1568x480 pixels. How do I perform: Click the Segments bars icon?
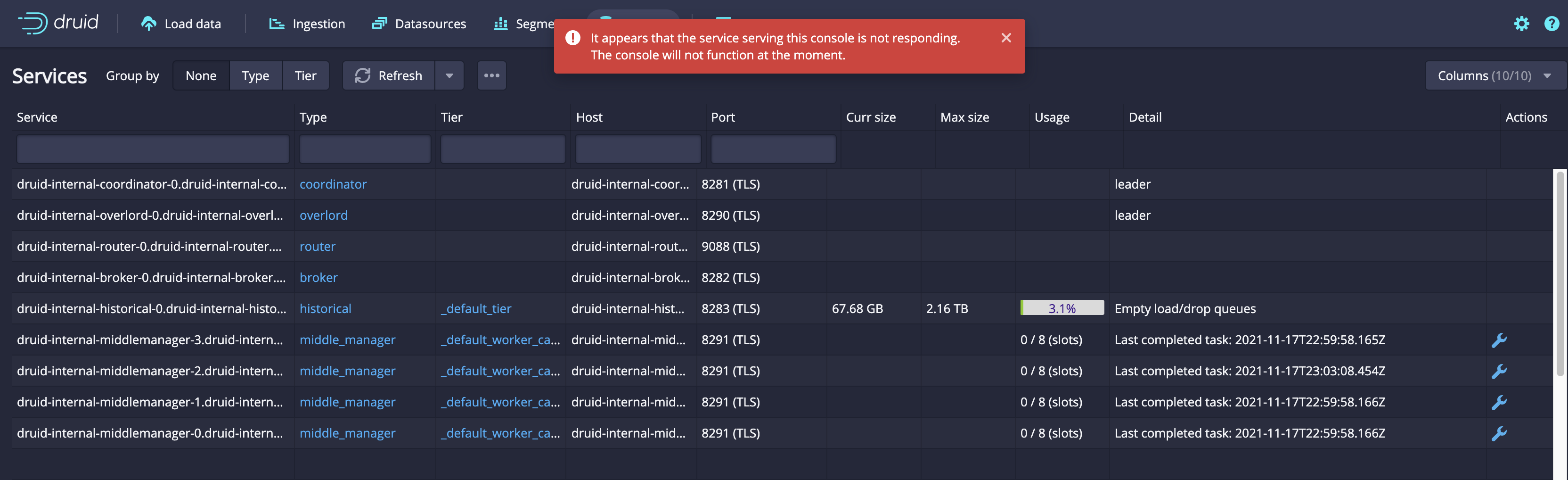(500, 24)
